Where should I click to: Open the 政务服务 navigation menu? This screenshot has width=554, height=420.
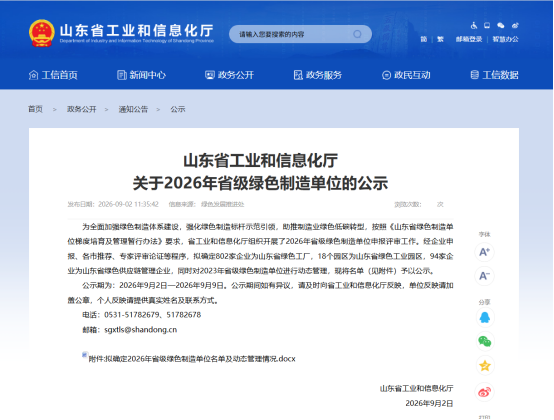click(x=318, y=75)
